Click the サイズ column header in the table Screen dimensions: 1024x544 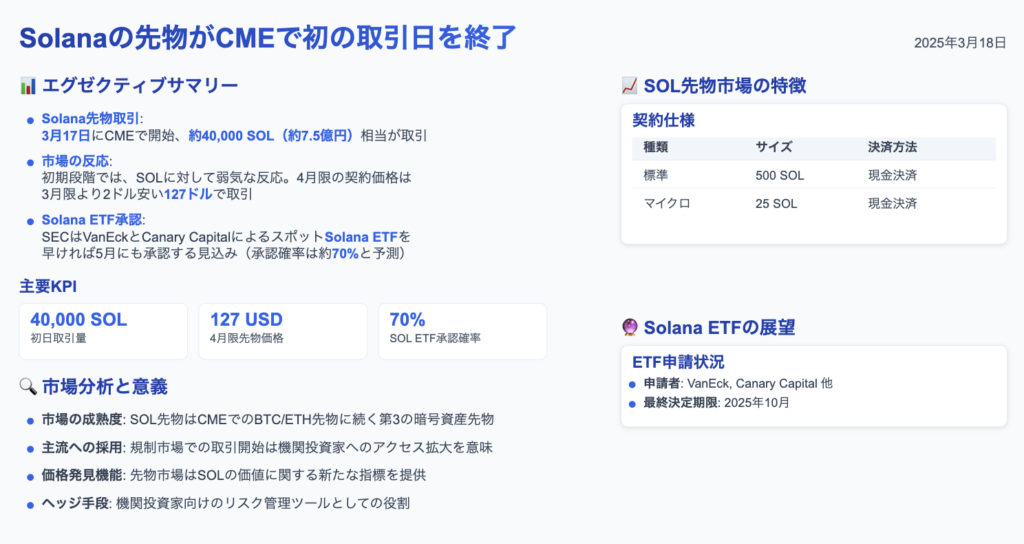click(774, 148)
